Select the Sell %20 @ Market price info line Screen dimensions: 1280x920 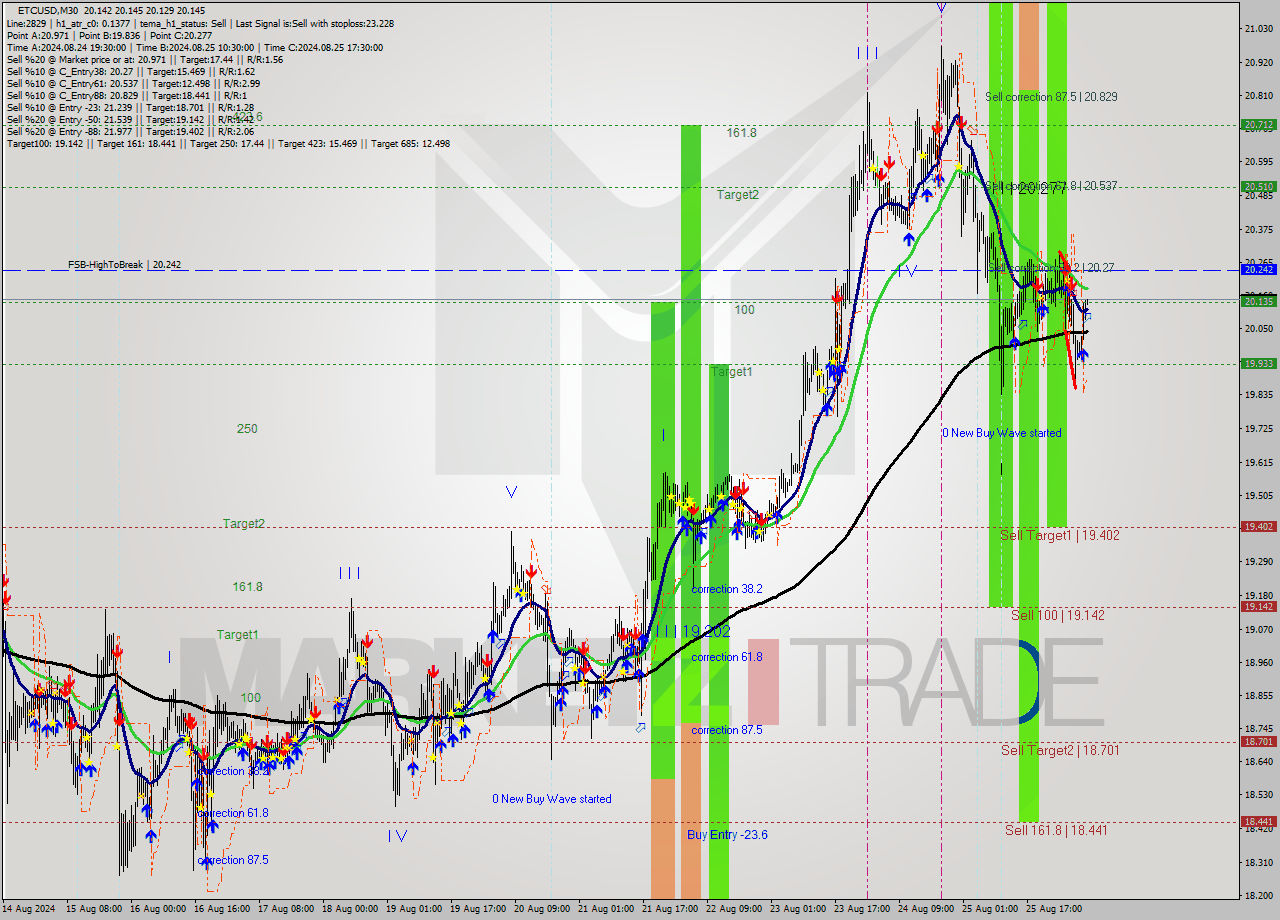145,59
